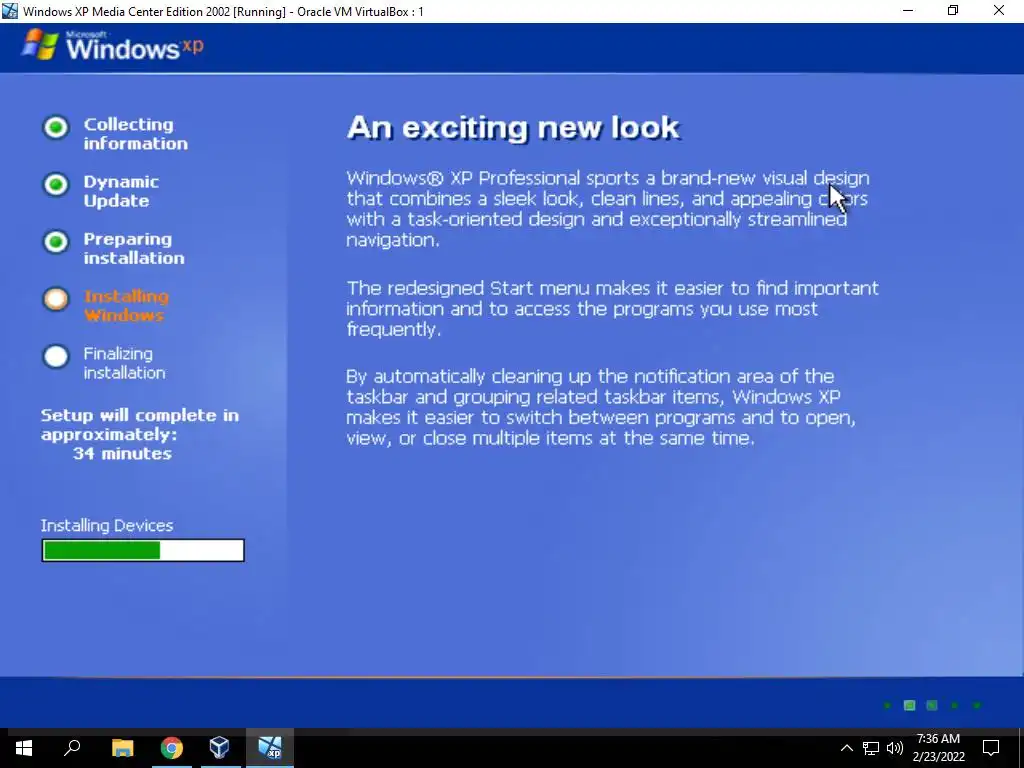Click the Installing Devices progress bar
Image resolution: width=1024 pixels, height=768 pixels.
point(143,551)
